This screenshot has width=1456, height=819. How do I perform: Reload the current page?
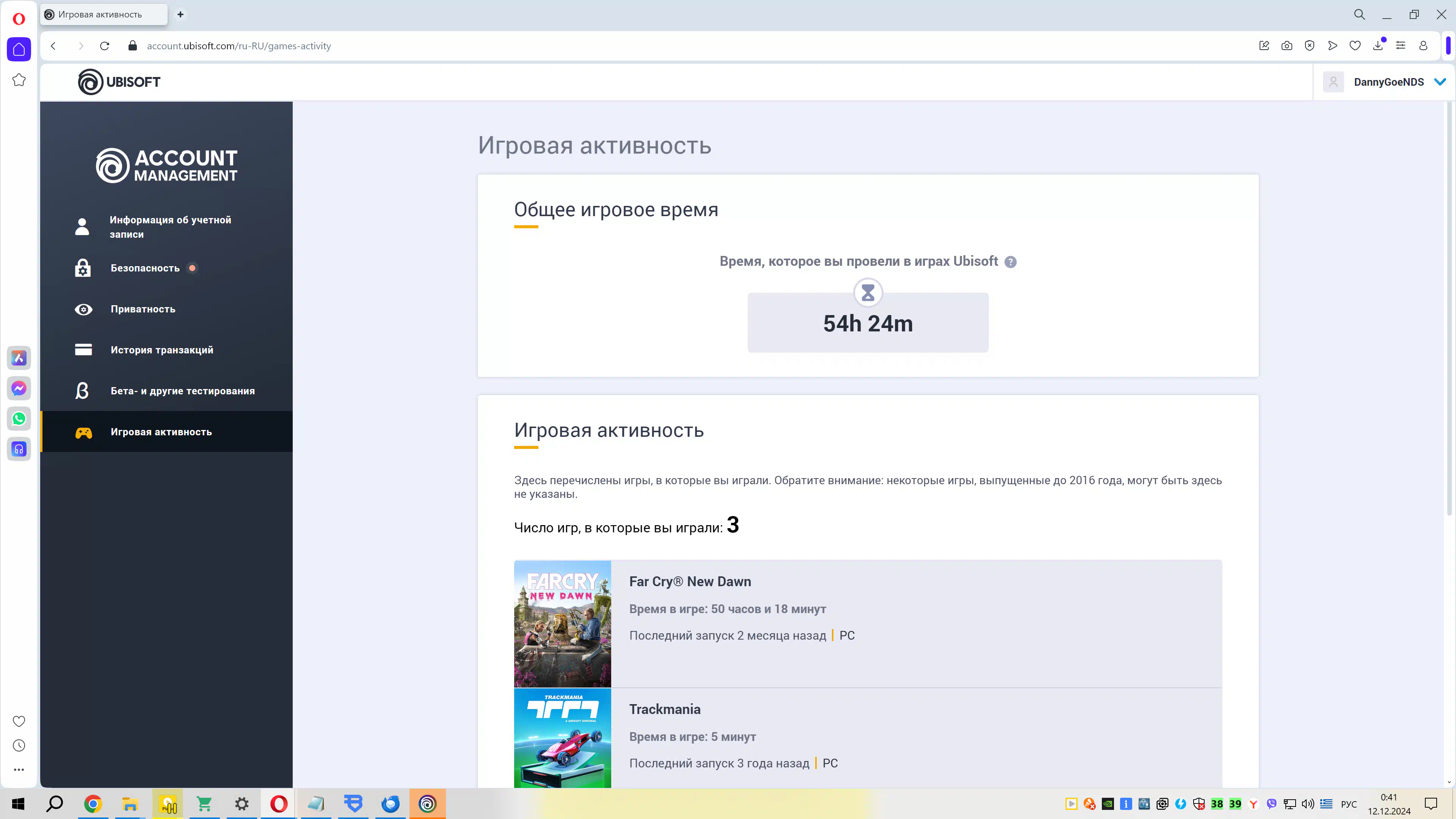point(105,46)
